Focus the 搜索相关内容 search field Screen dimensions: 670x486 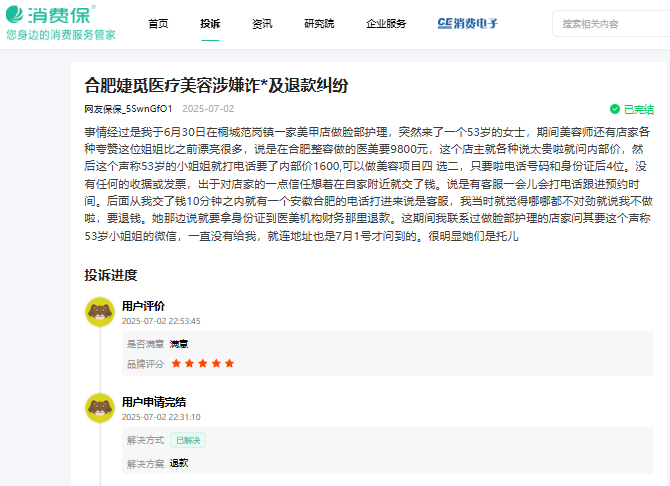(611, 24)
